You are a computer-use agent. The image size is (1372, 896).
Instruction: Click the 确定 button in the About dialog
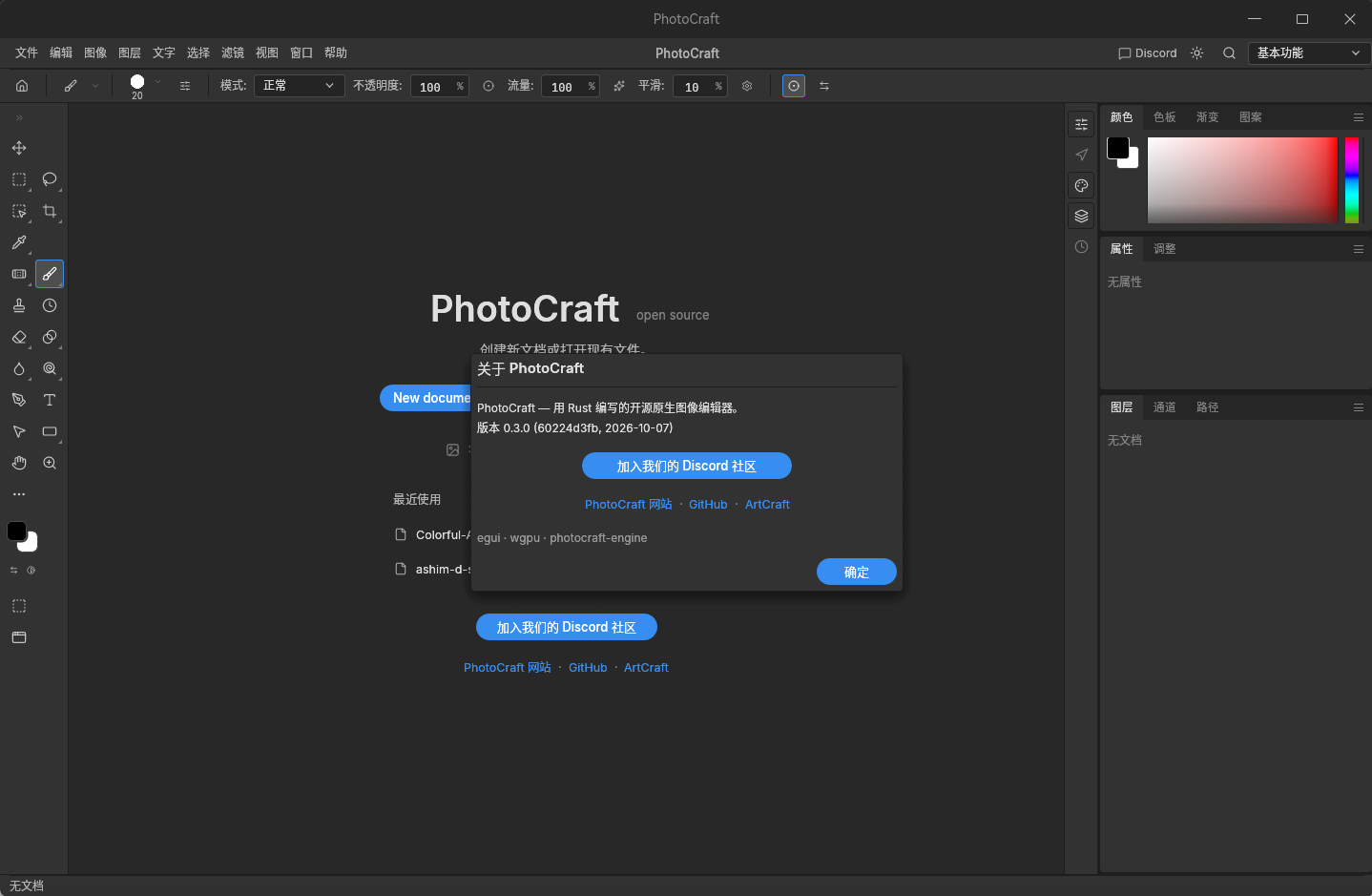pos(857,572)
